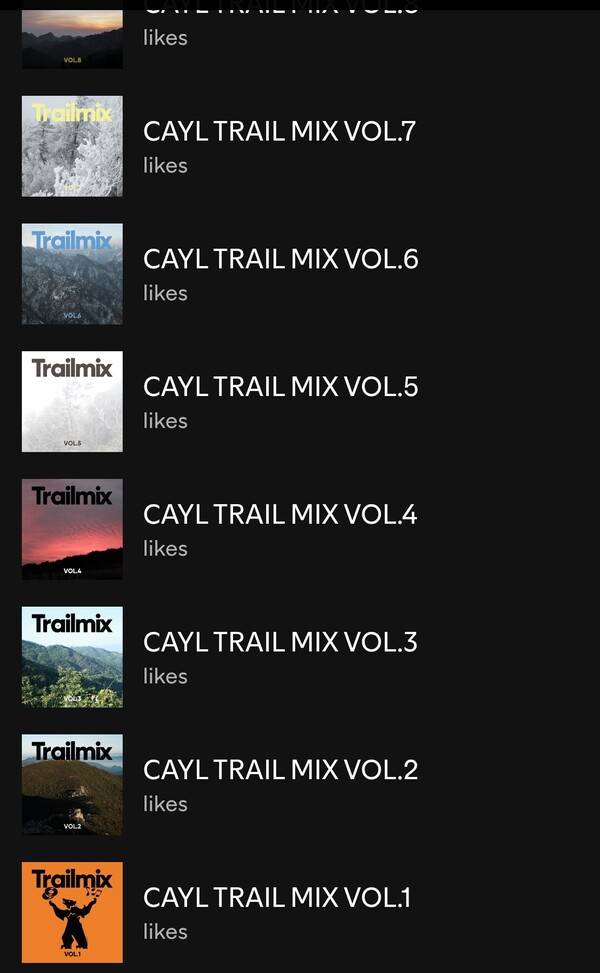Screen dimensions: 600x973
Task: Tap likes text under the Vol.8 entry
Action: 165,38
